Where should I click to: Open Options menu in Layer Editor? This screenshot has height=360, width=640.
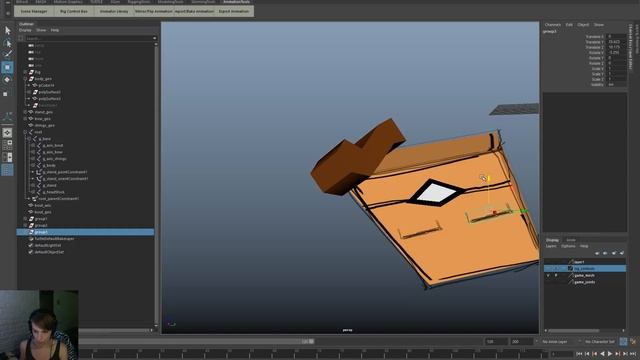coord(568,246)
